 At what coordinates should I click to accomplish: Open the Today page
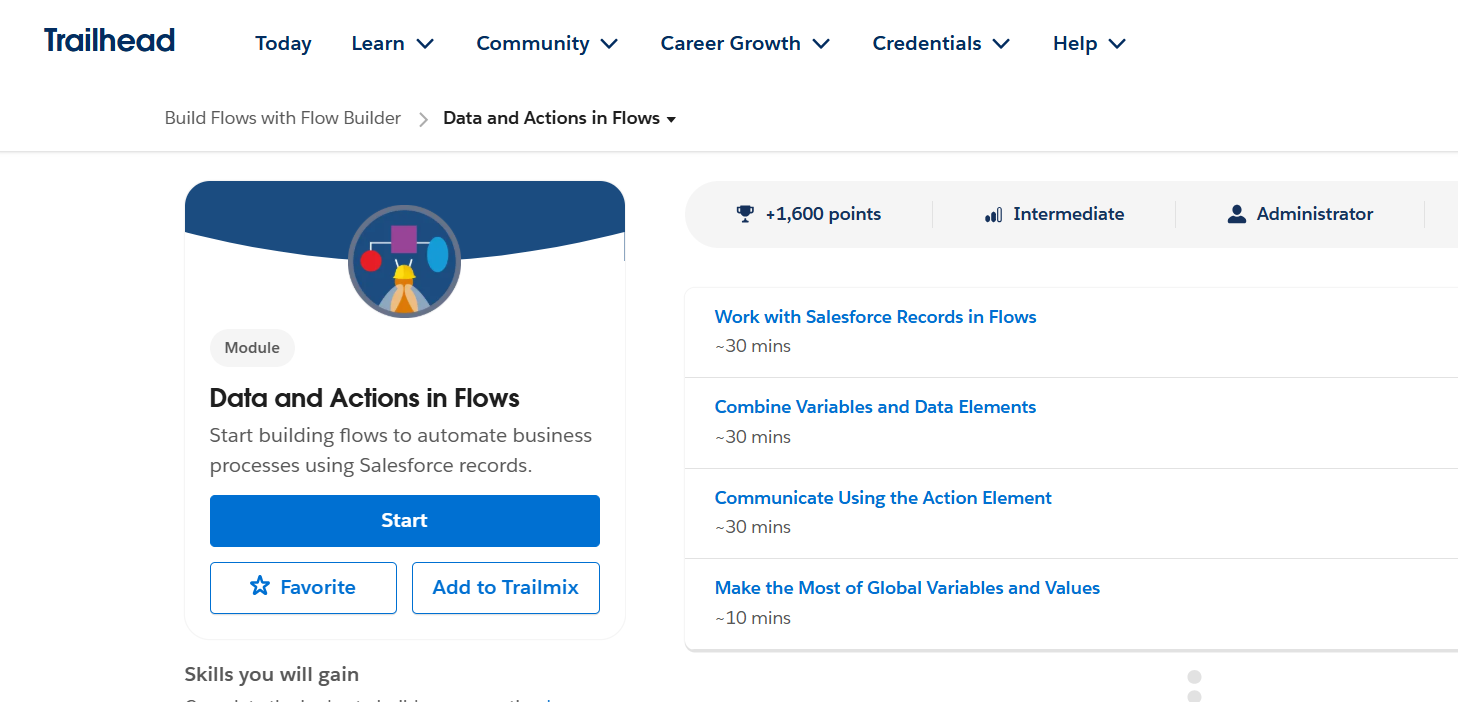coord(283,43)
